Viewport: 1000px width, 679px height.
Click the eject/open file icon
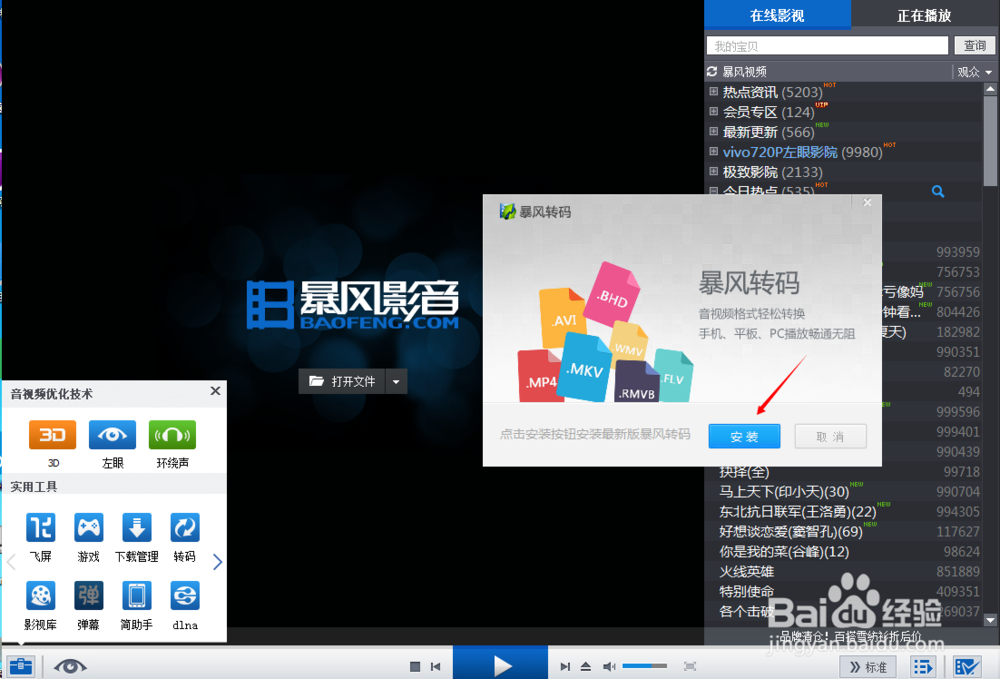[x=585, y=667]
